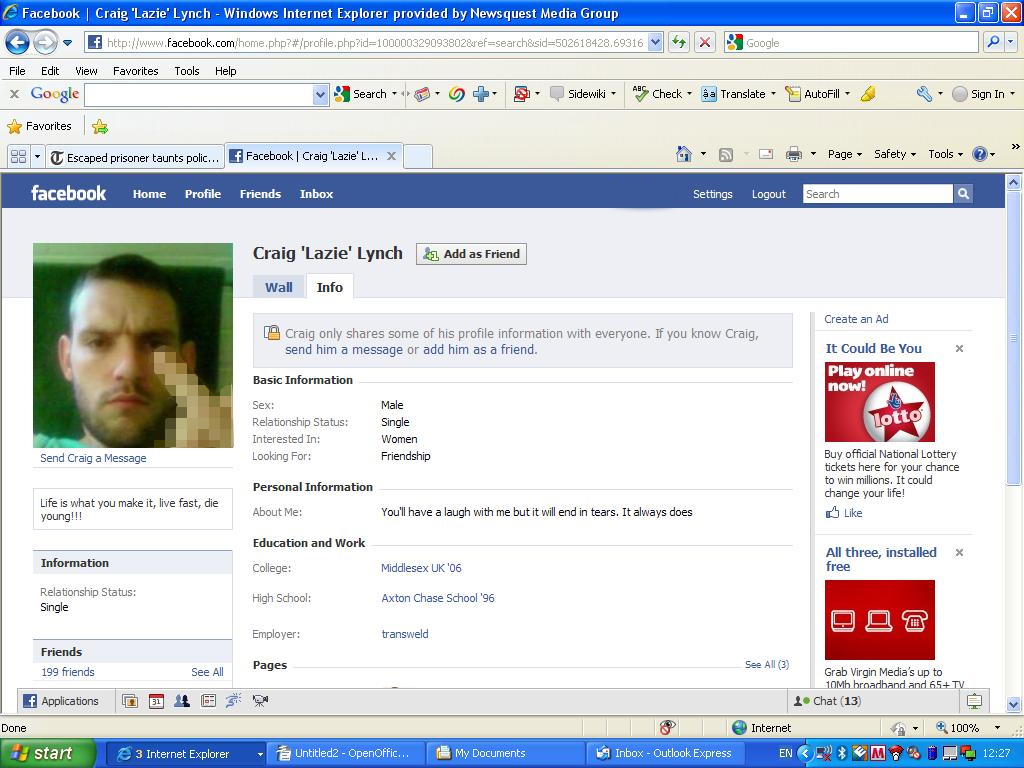The image size is (1024, 768).
Task: Click the pop-up blocker icon in Google toolbar
Action: click(x=521, y=94)
